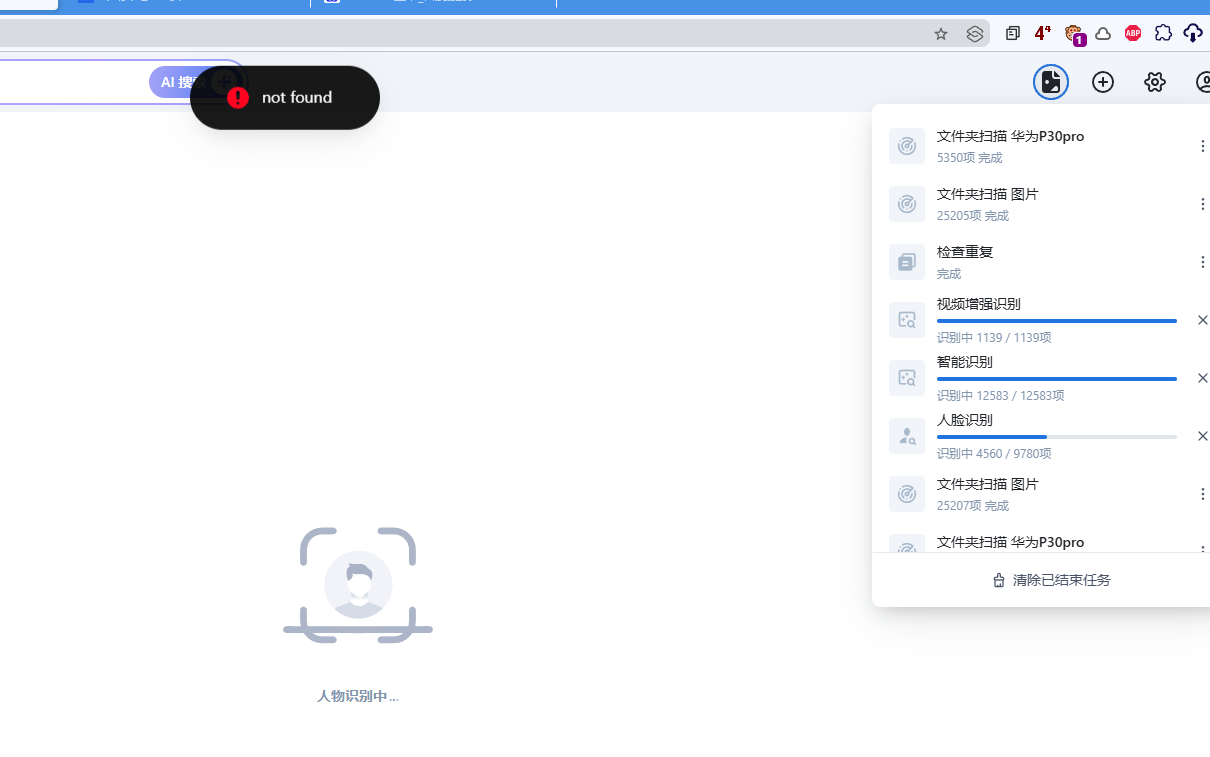Click the grey cloud extension icon
Screen dimensions: 1210x757
pos(1103,33)
